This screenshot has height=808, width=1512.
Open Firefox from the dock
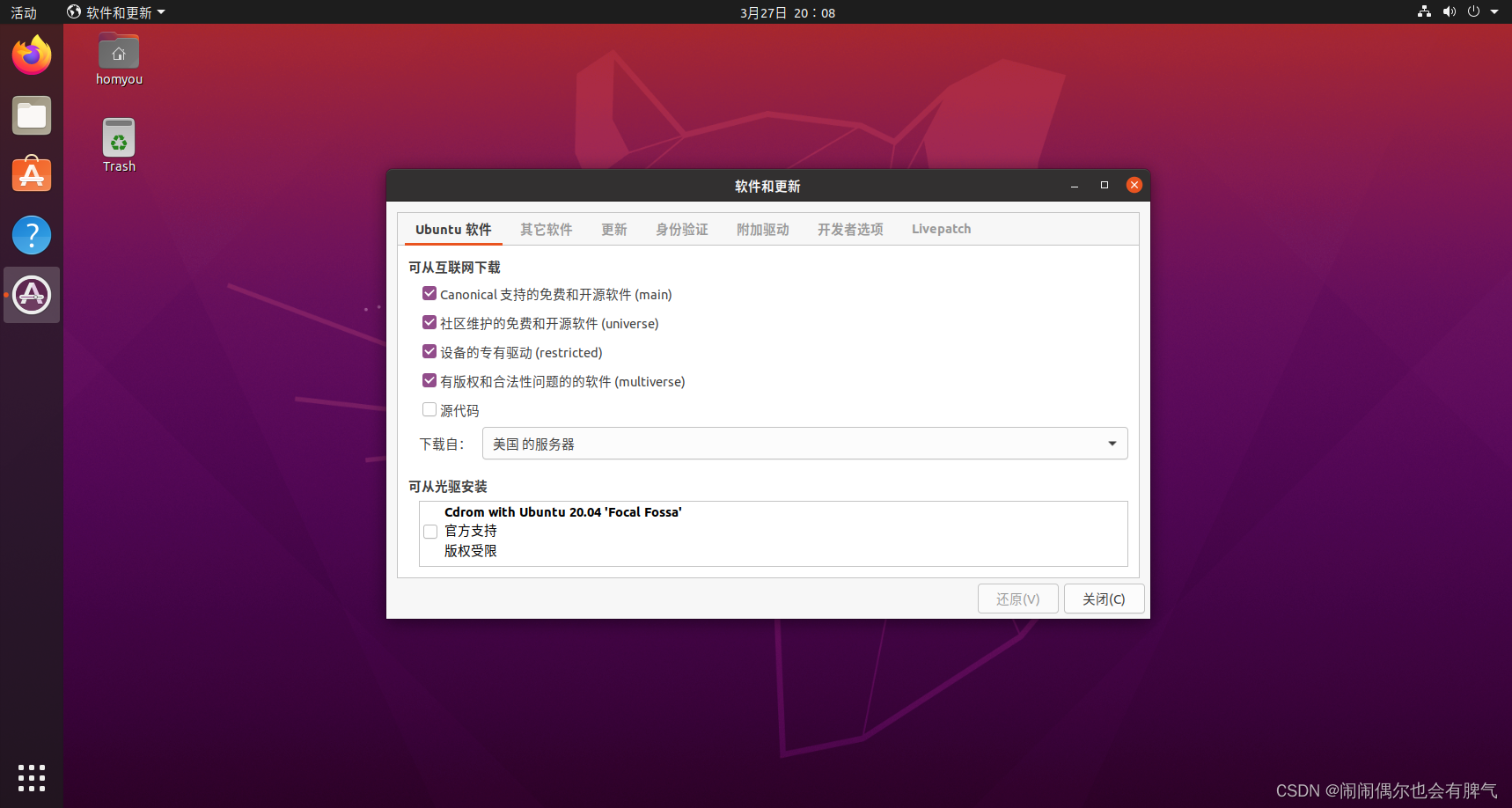pyautogui.click(x=32, y=55)
